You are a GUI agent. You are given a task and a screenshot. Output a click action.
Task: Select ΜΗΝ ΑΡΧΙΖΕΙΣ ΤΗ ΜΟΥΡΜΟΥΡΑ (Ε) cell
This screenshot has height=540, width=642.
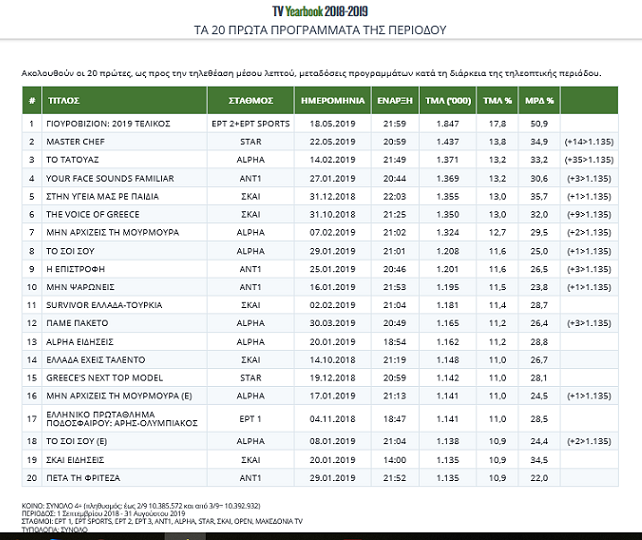click(124, 396)
